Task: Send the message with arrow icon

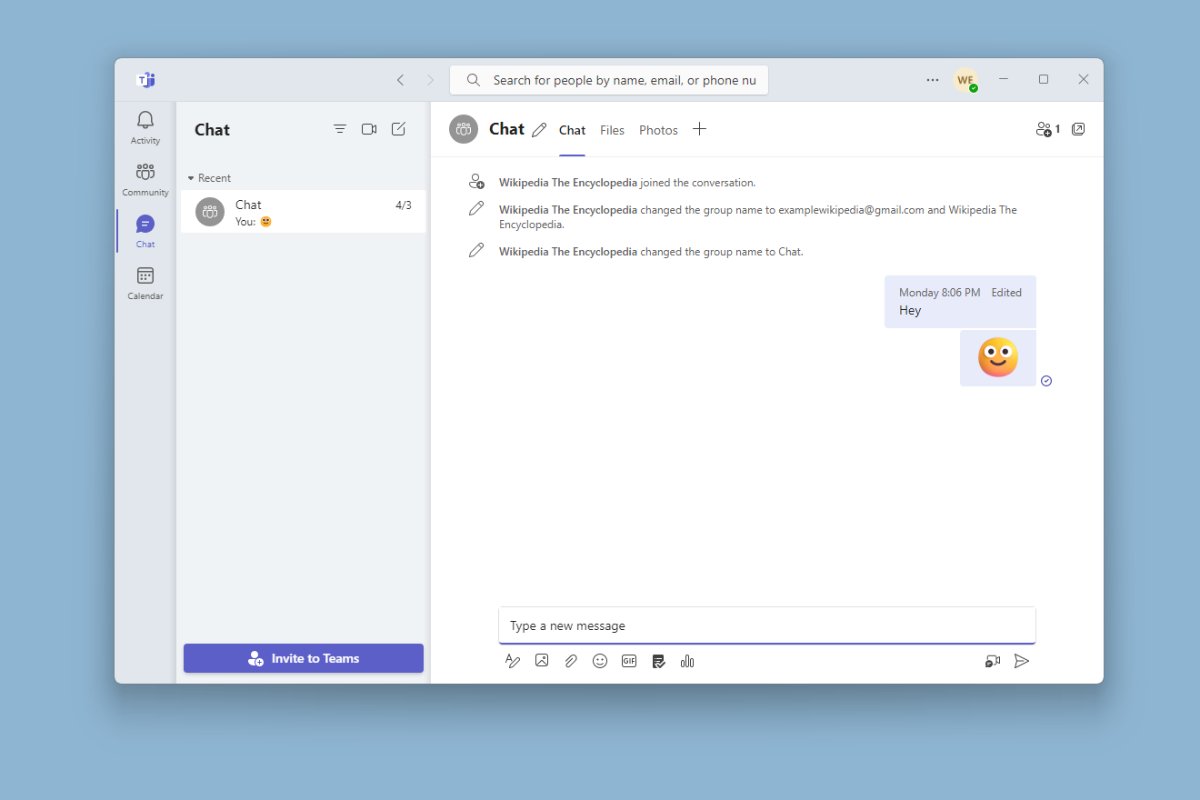Action: (1021, 661)
